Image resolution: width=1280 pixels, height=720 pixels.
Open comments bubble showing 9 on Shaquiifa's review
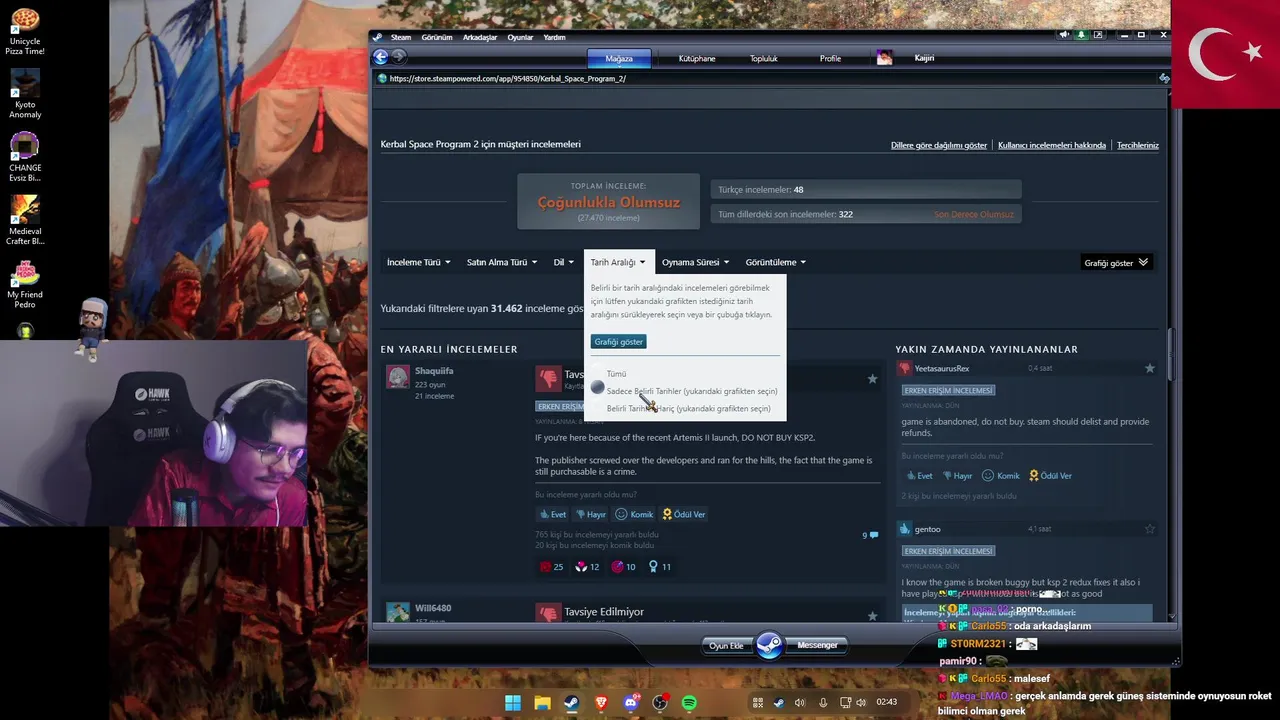(870, 536)
